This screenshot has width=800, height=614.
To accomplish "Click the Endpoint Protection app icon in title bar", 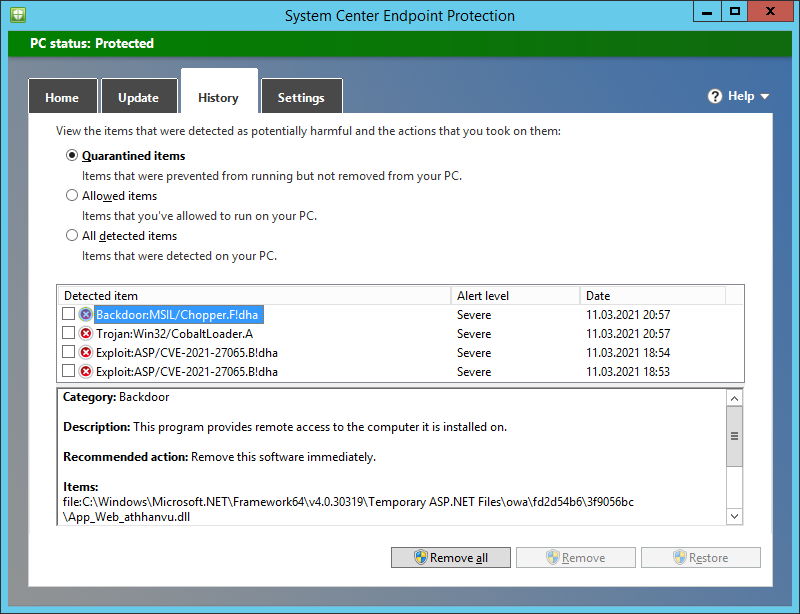I will [x=17, y=15].
